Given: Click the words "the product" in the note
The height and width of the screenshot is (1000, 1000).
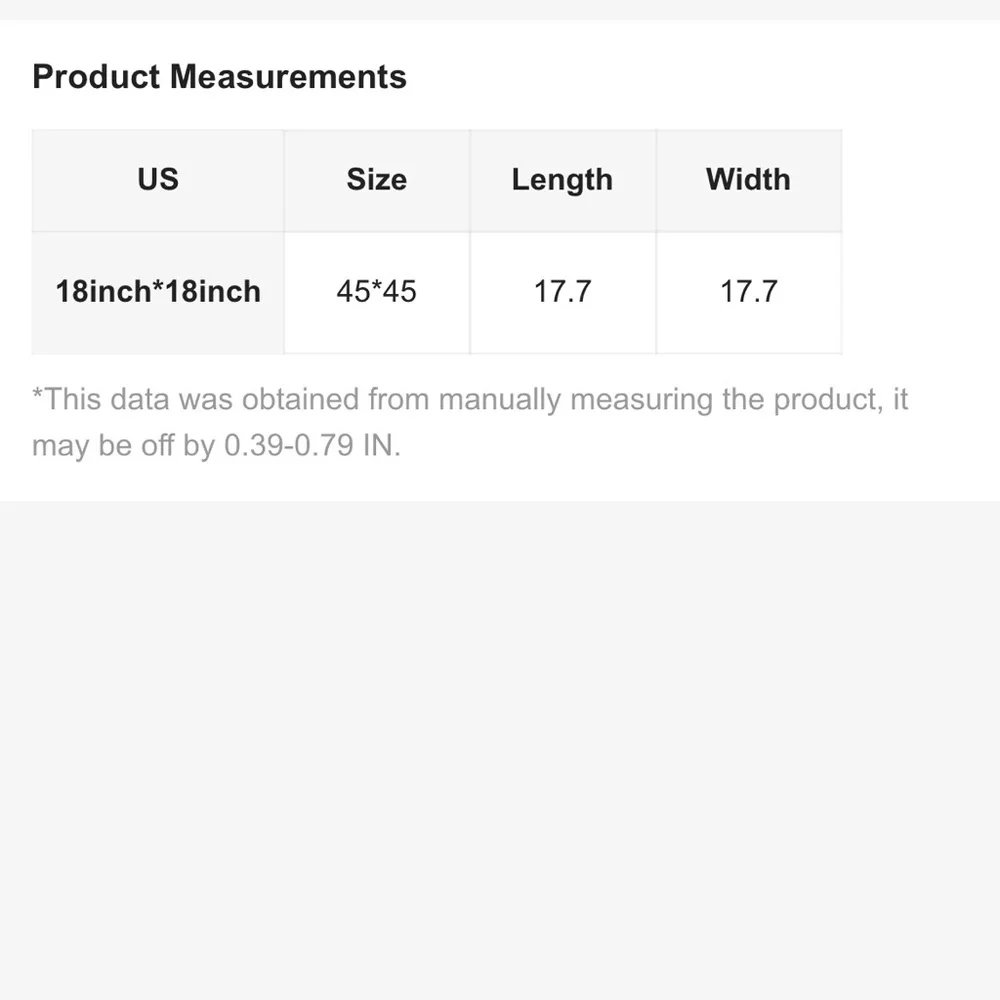Looking at the screenshot, I should 802,400.
